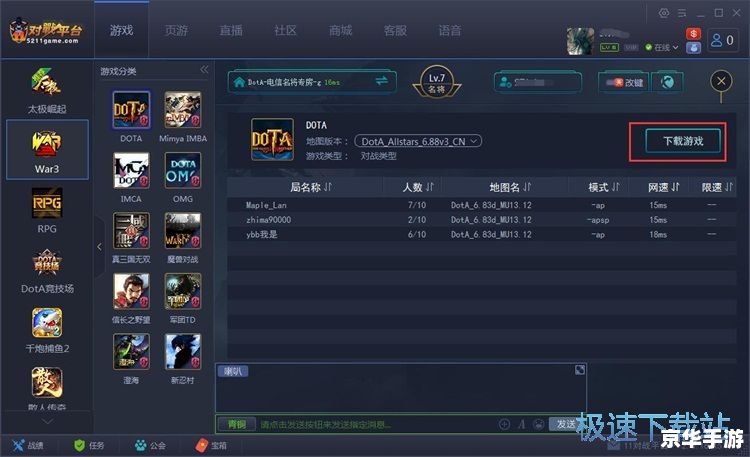Toggle the 改键 key remap switch
Image resolution: width=750 pixels, height=457 pixels.
(x=624, y=82)
